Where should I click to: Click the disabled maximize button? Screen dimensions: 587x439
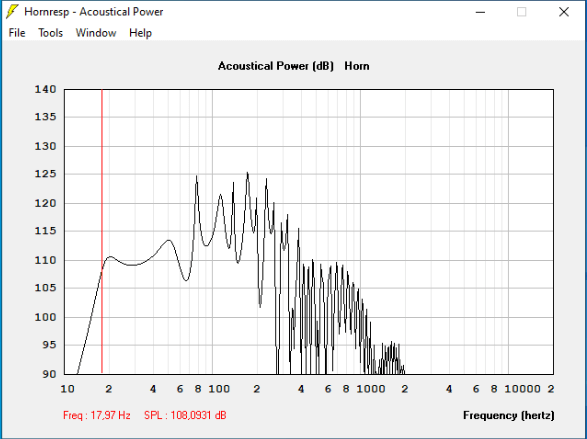pos(521,12)
